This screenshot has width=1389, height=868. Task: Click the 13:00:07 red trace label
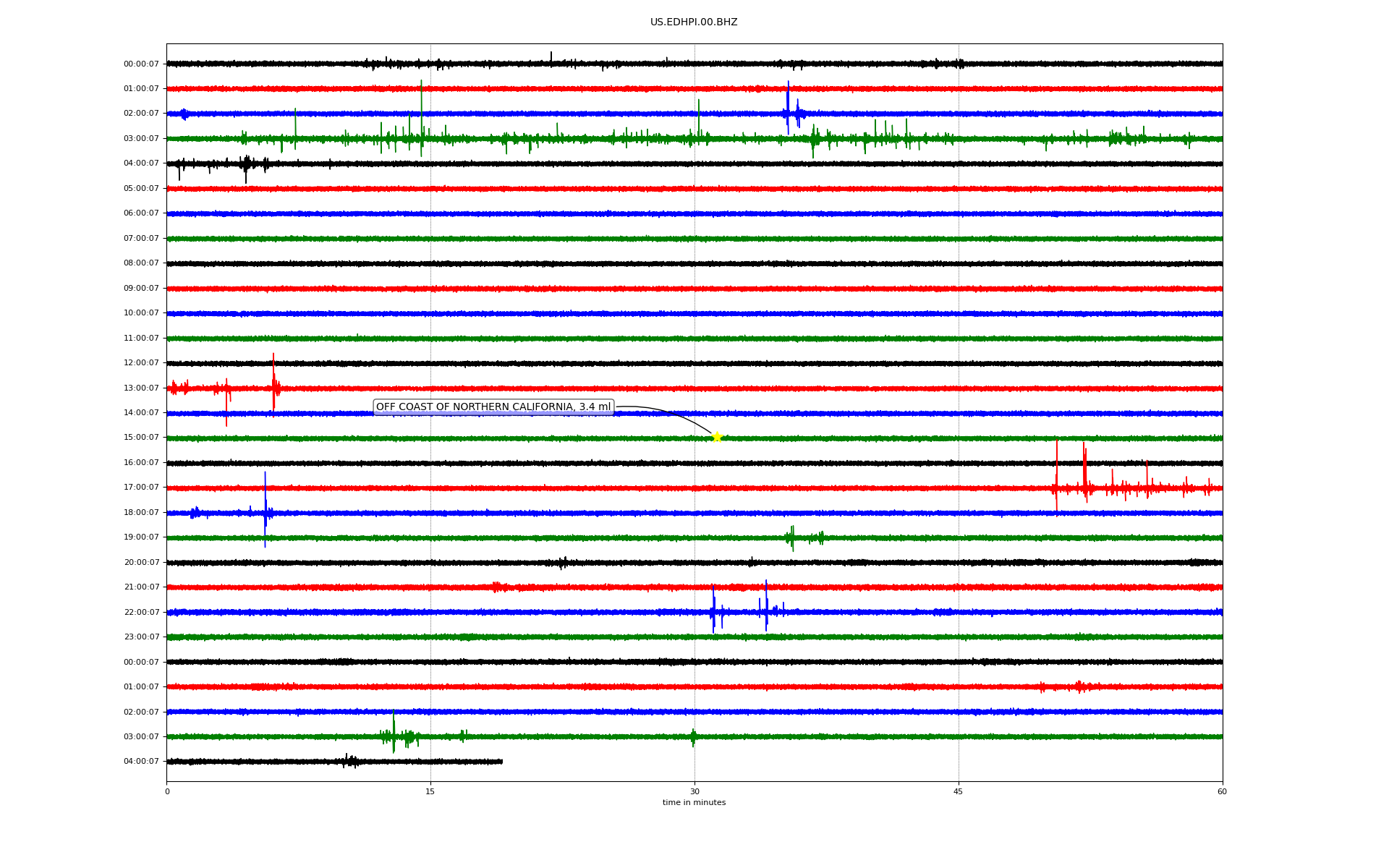[141, 388]
